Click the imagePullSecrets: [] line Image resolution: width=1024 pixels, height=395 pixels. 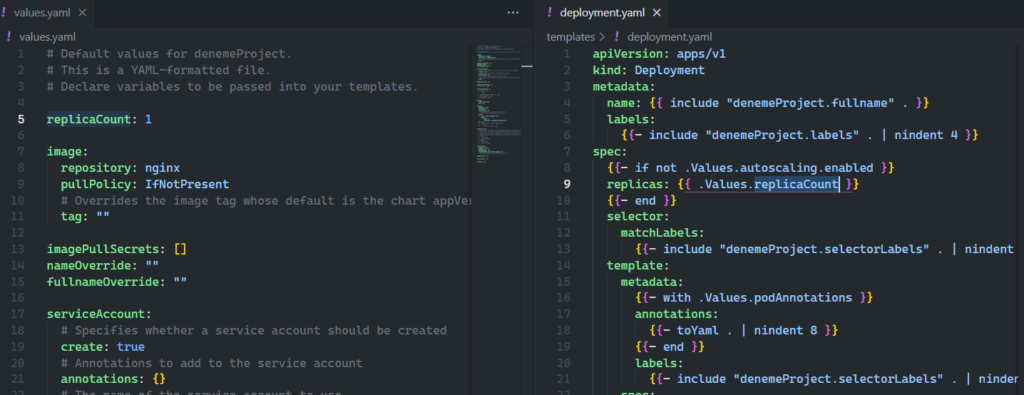tap(117, 249)
